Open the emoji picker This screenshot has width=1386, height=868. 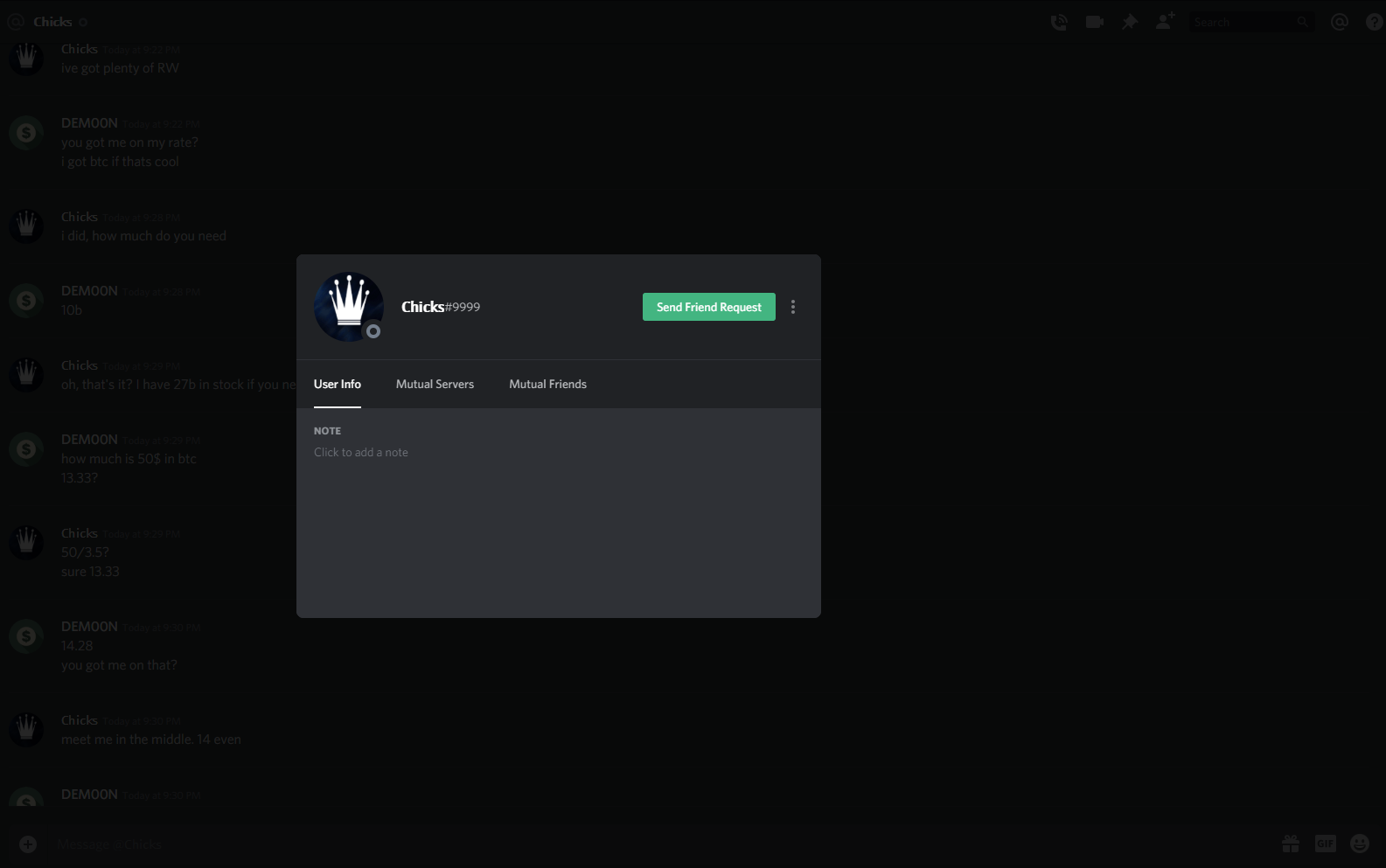click(1360, 844)
